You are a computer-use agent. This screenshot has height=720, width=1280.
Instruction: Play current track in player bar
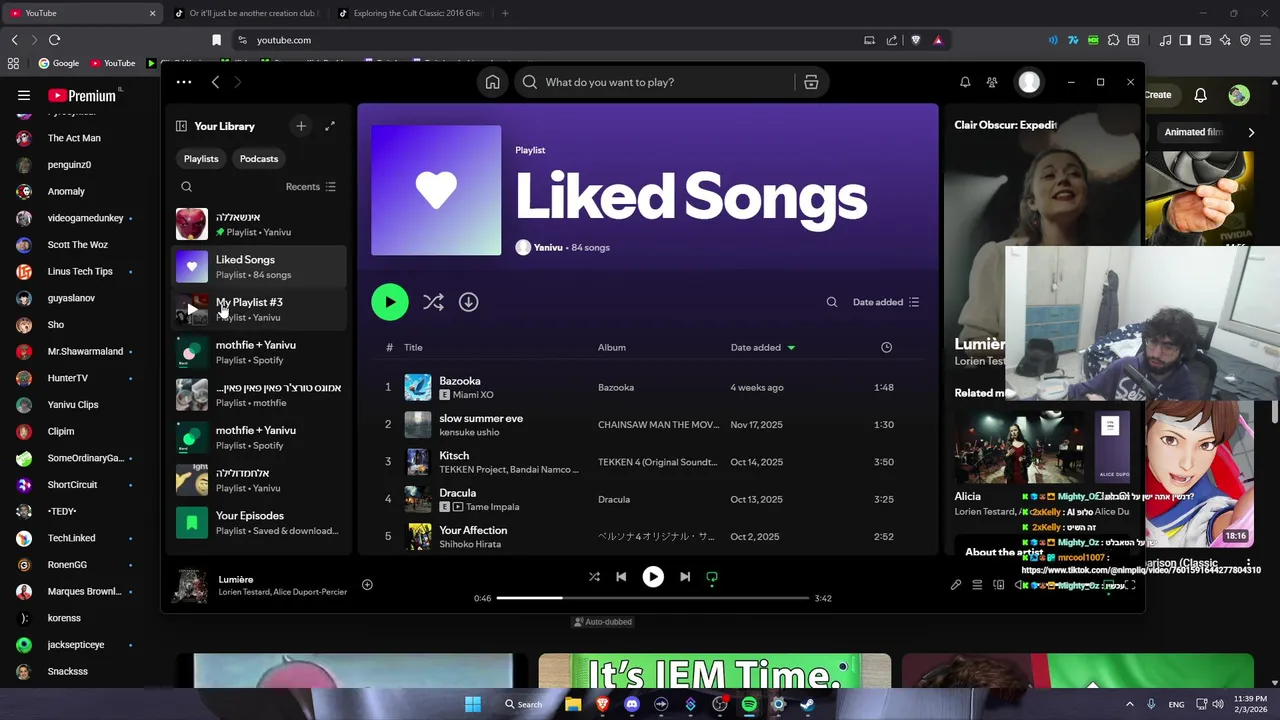pyautogui.click(x=653, y=577)
